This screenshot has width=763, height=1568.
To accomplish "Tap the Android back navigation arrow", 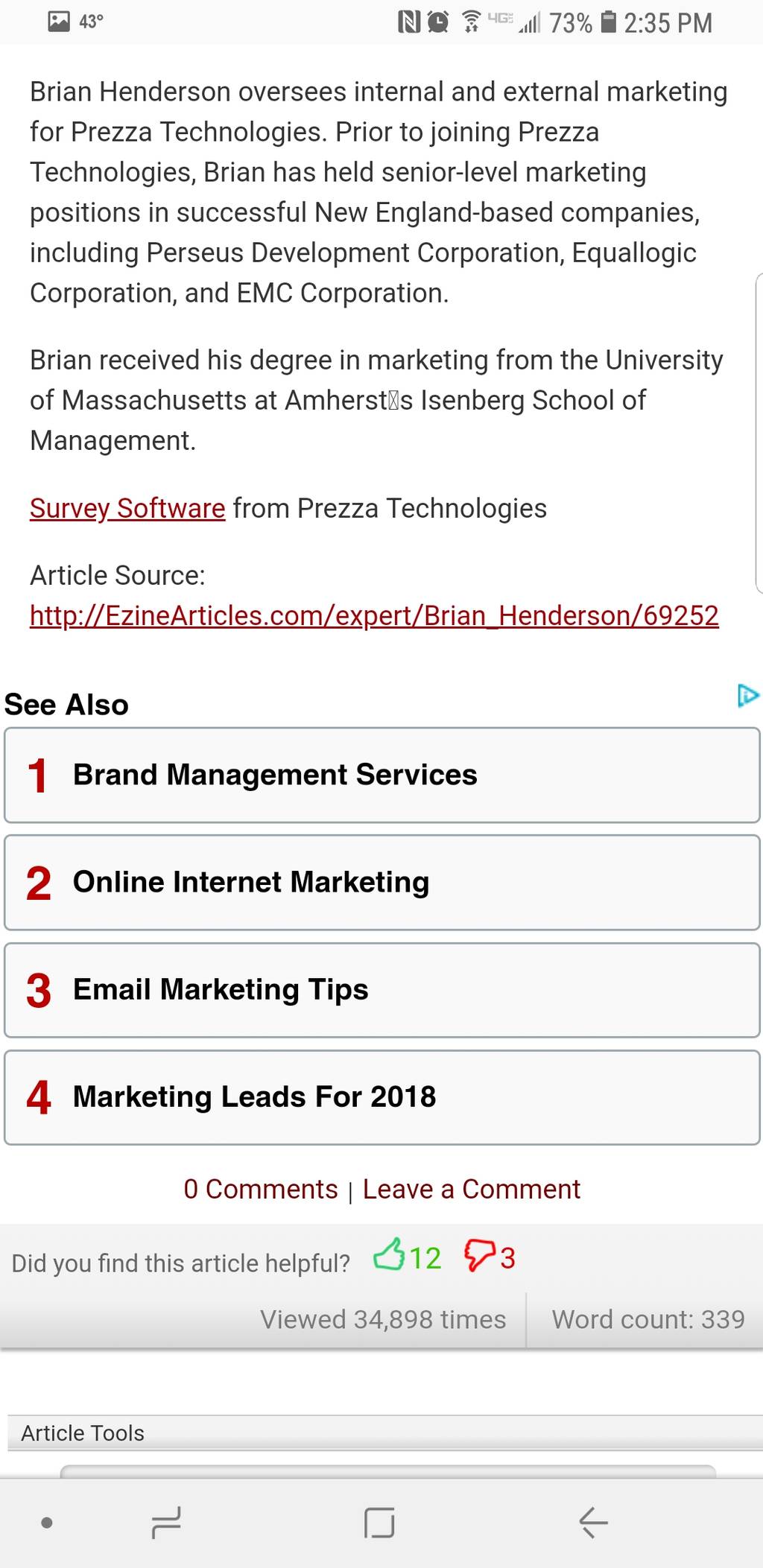I will [x=593, y=1522].
